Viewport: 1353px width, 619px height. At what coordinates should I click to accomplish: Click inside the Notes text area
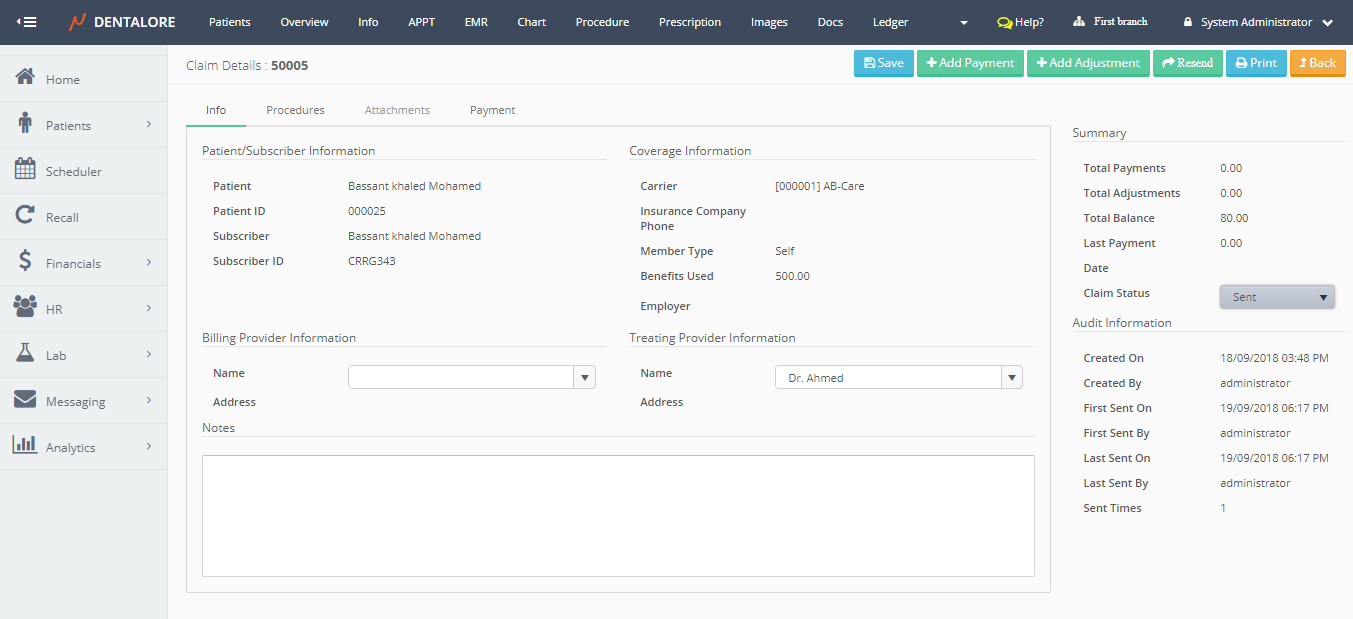click(618, 515)
